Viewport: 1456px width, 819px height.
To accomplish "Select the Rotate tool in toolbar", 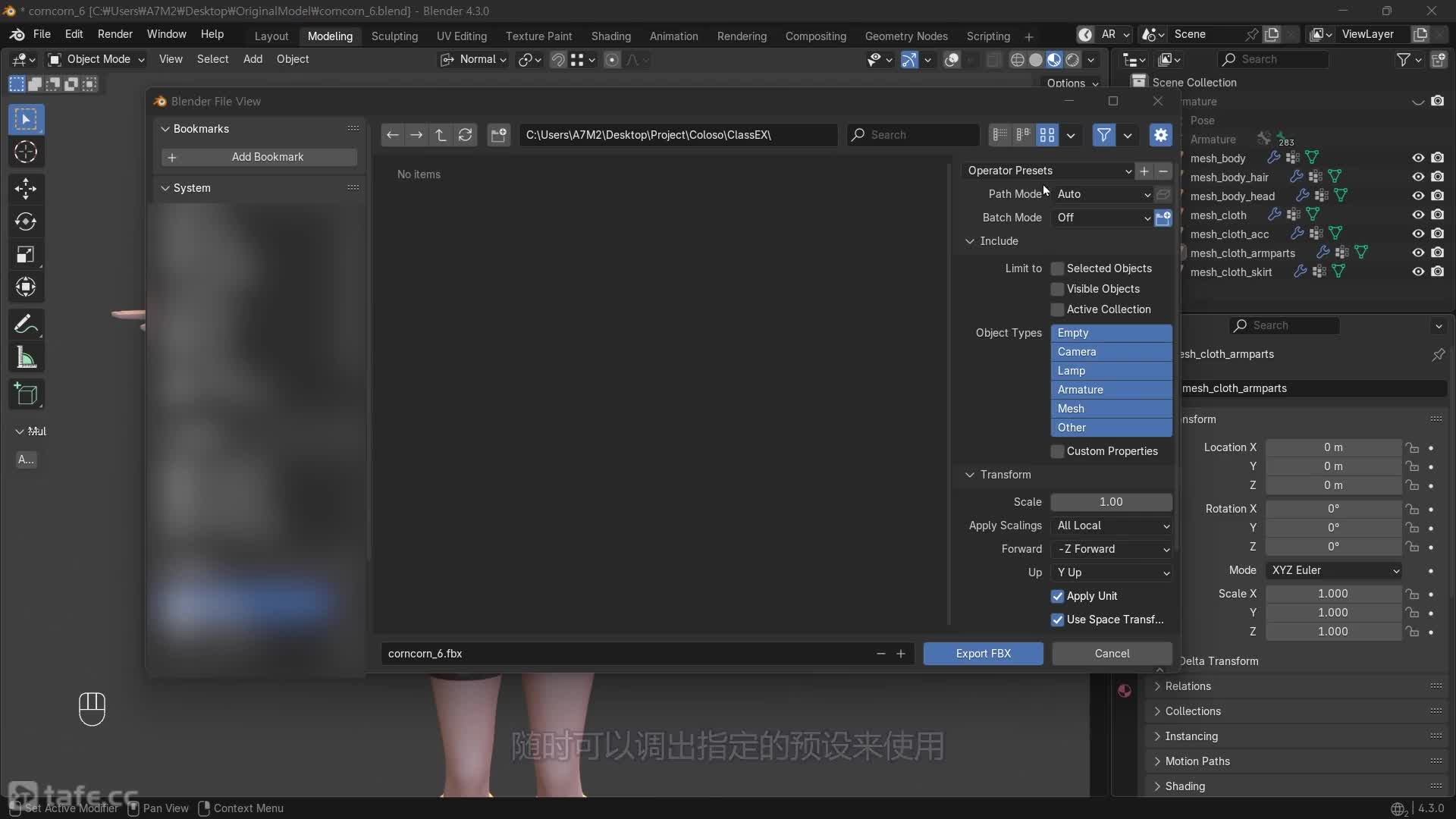I will 26,221.
